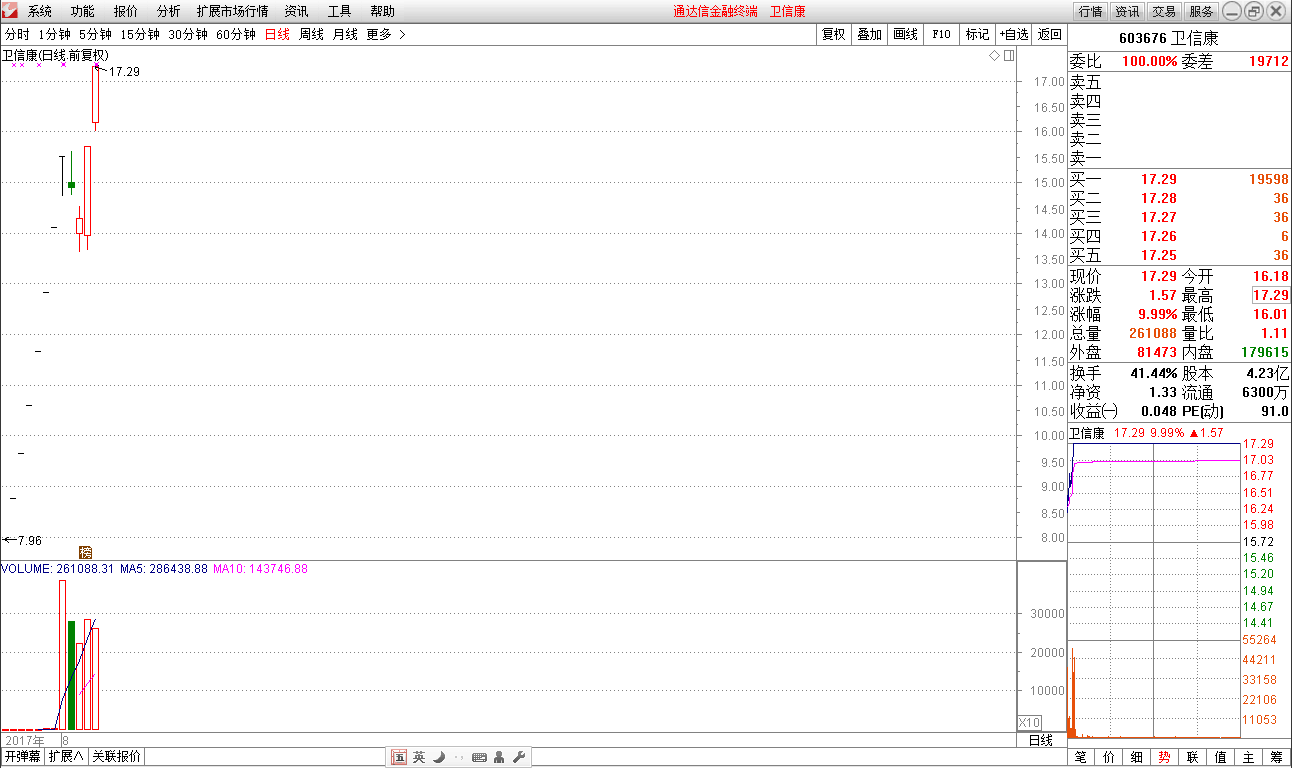Click the tallest red candlestick near 17.29
The width and height of the screenshot is (1292, 768).
[x=96, y=95]
